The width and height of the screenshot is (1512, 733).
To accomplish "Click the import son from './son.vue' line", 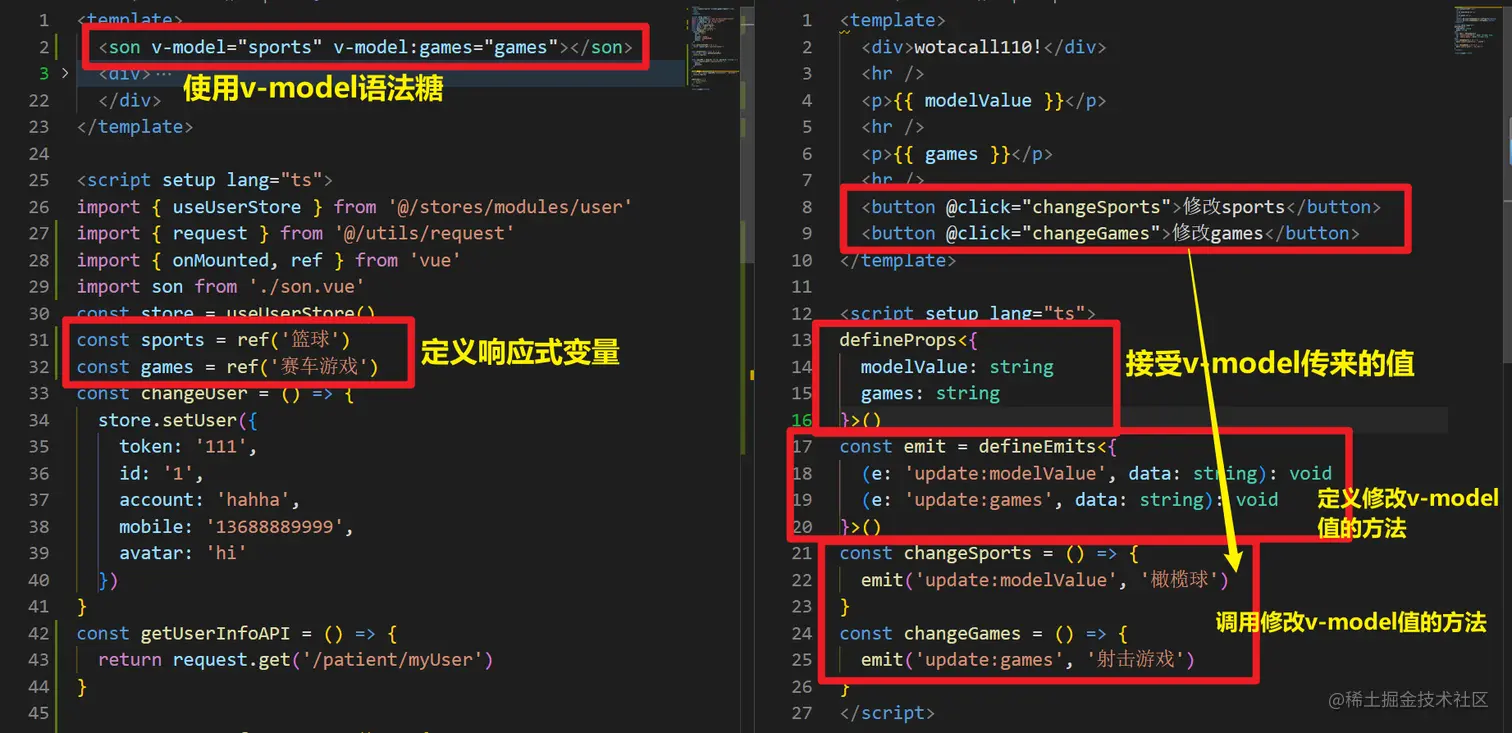I will [221, 286].
